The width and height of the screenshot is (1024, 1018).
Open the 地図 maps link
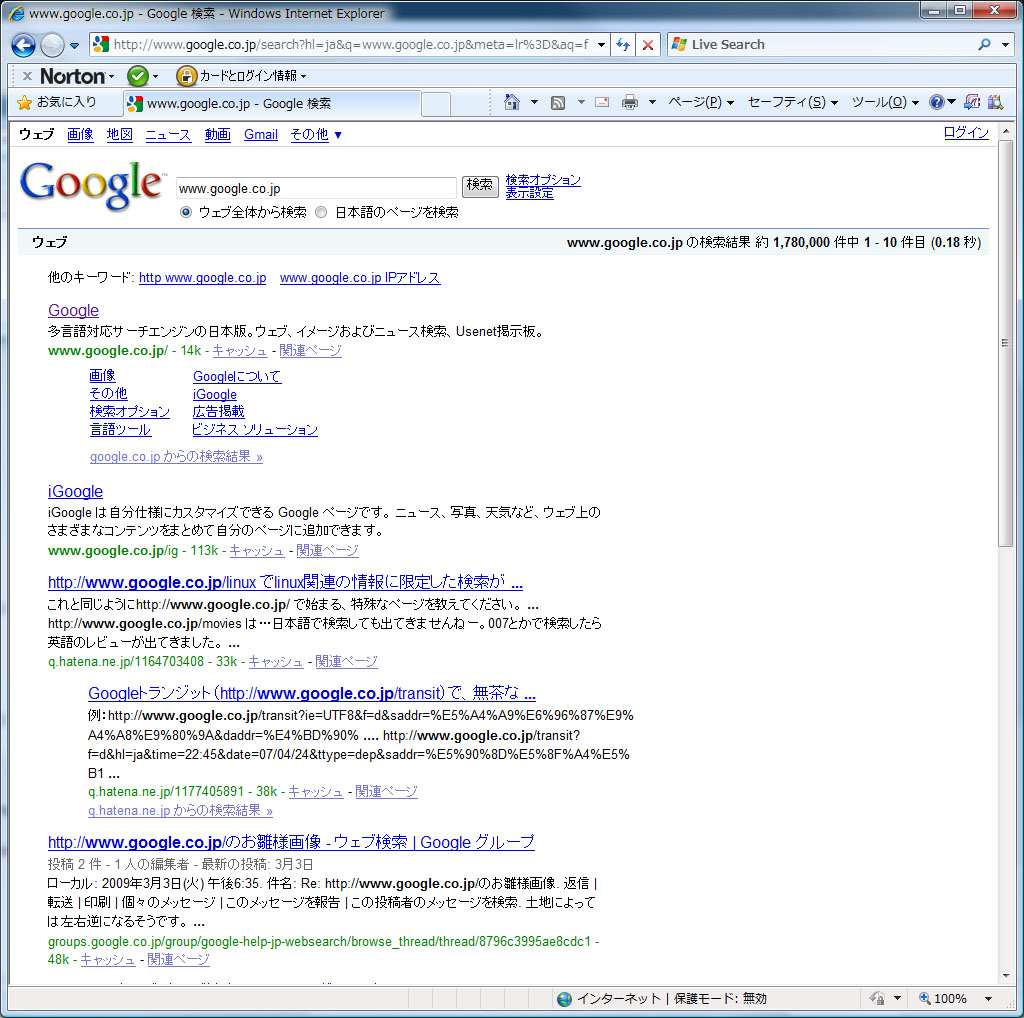[120, 135]
